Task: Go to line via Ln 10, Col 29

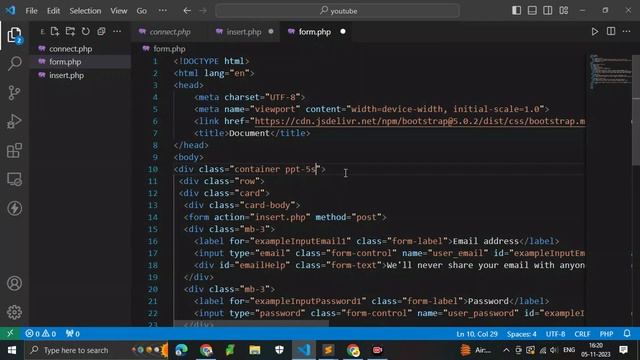Action: point(477,333)
